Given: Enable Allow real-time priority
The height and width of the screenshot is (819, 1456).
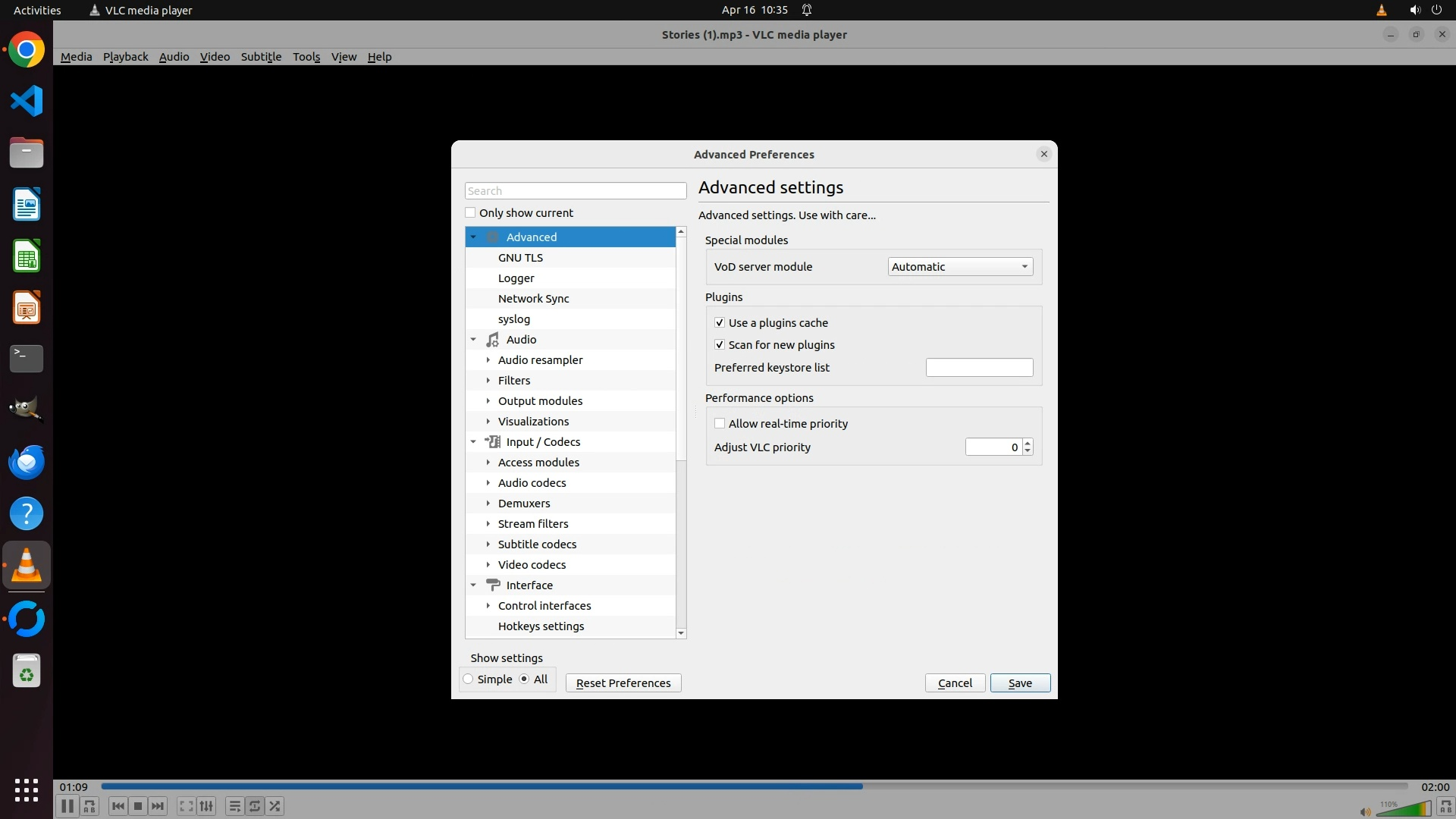Looking at the screenshot, I should click(x=720, y=424).
